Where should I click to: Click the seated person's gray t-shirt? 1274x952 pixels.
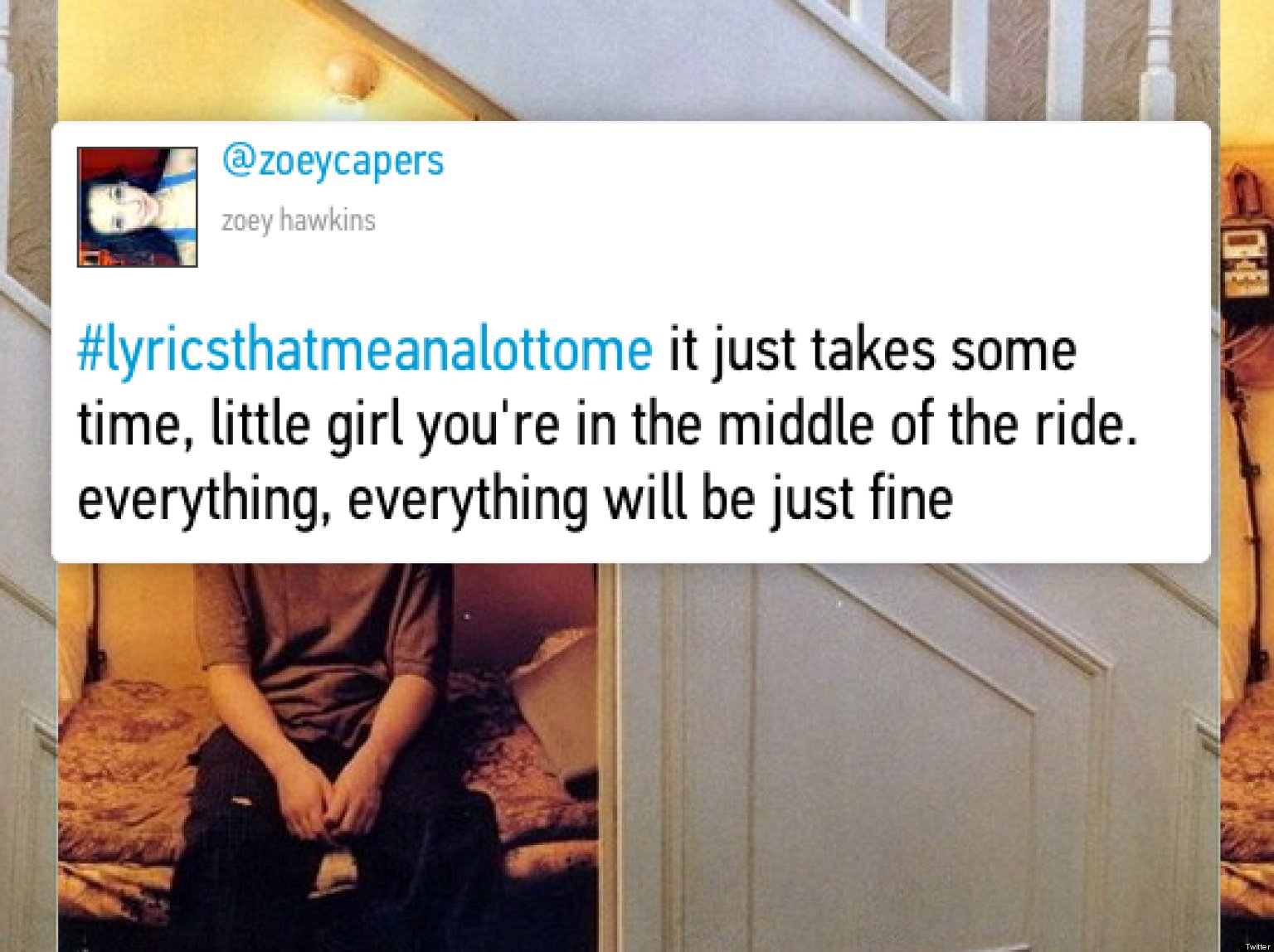point(323,639)
